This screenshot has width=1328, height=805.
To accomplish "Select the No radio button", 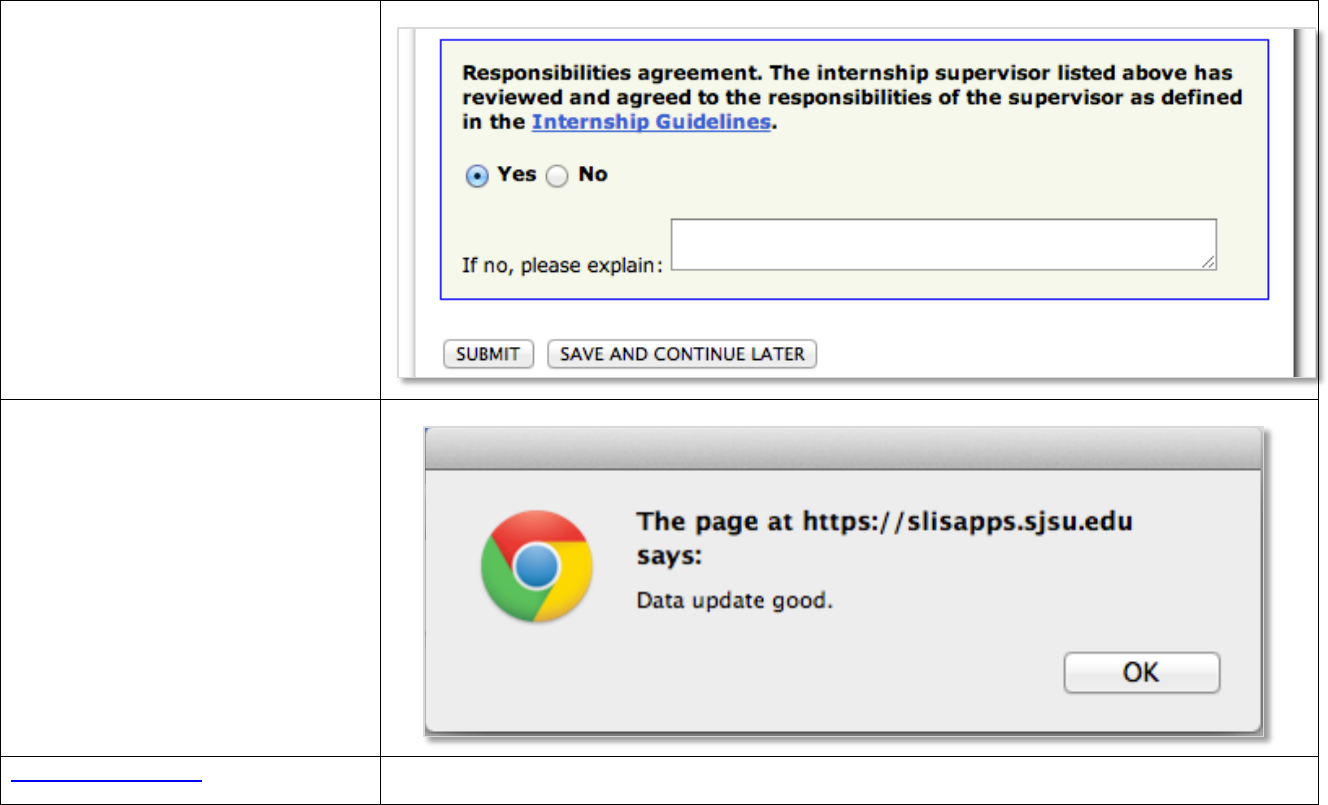I will tap(558, 176).
